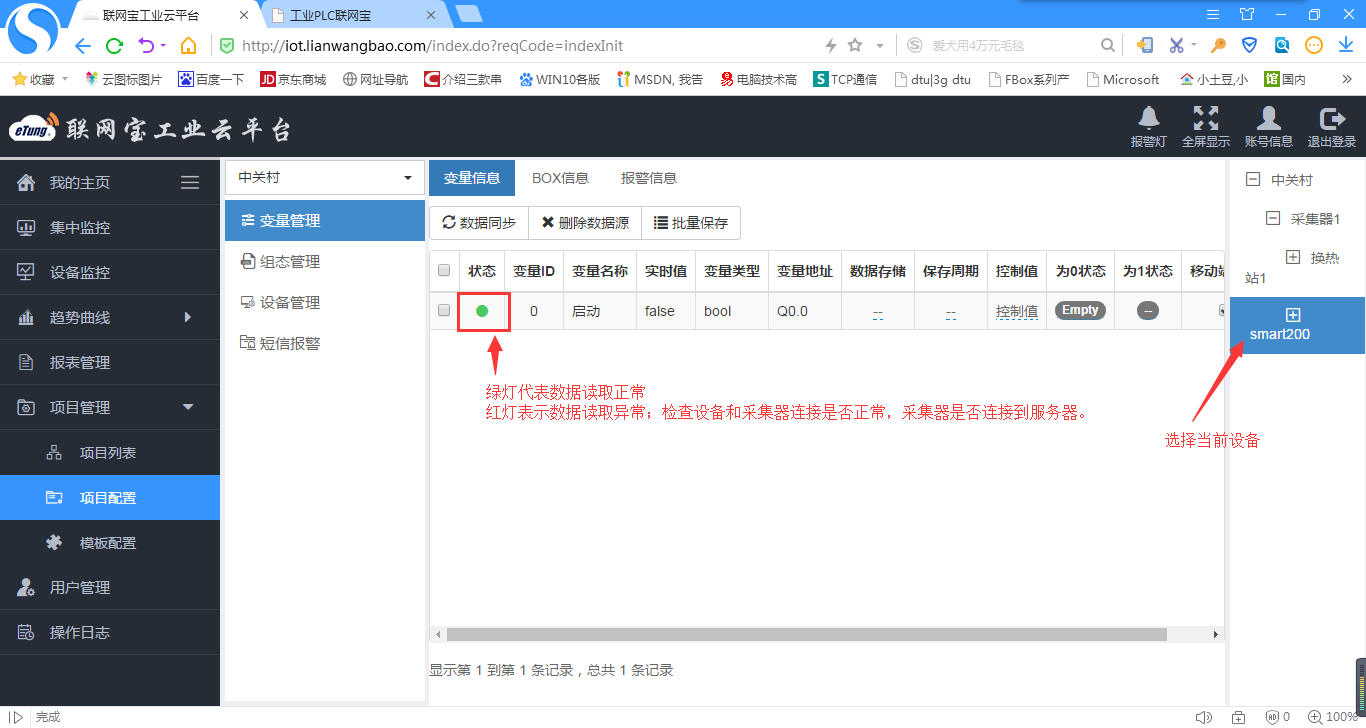Screen dimensions: 1366x728
Task: Go to browser home page icon
Action: (x=188, y=45)
